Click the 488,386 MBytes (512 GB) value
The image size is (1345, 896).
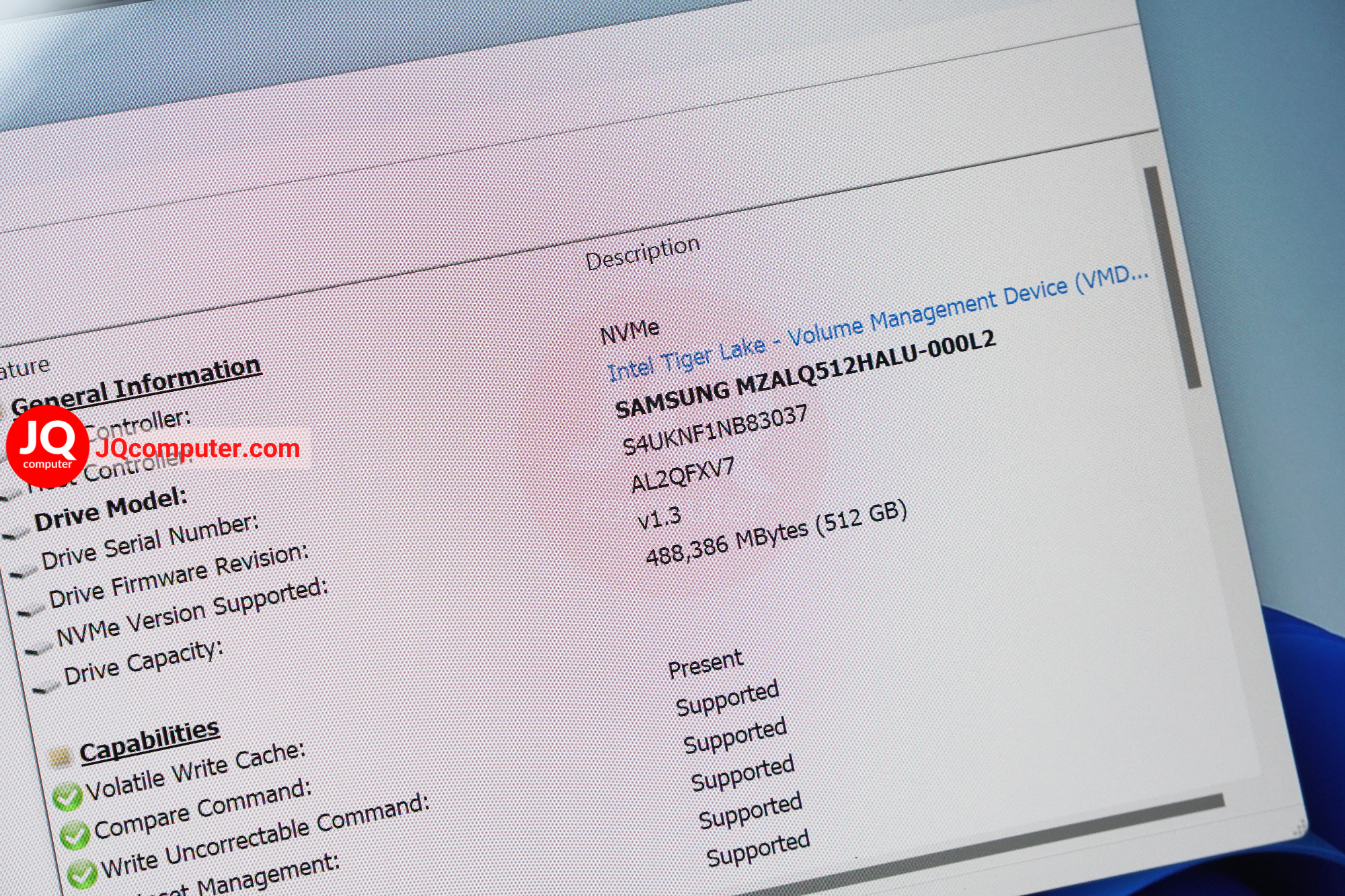(x=776, y=534)
